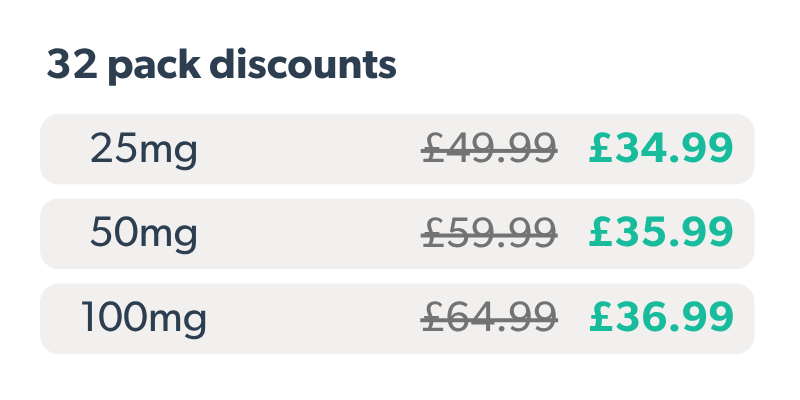Viewport: 800px width, 400px height.
Task: Click the green pound sign before 35.99
Action: (x=601, y=234)
